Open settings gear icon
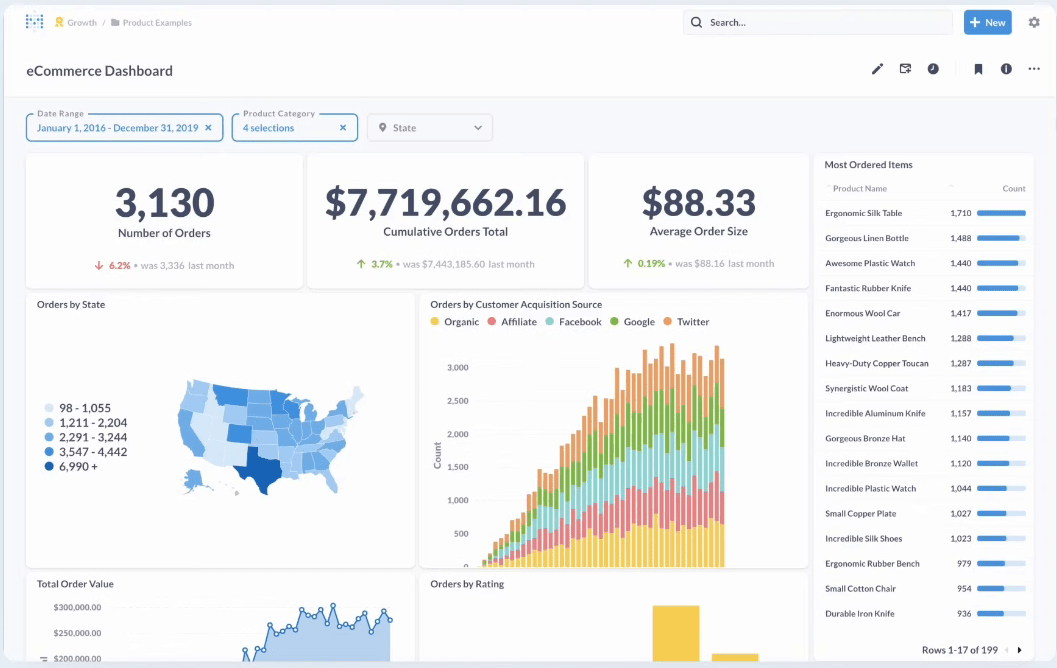This screenshot has width=1057, height=668. coord(1033,22)
